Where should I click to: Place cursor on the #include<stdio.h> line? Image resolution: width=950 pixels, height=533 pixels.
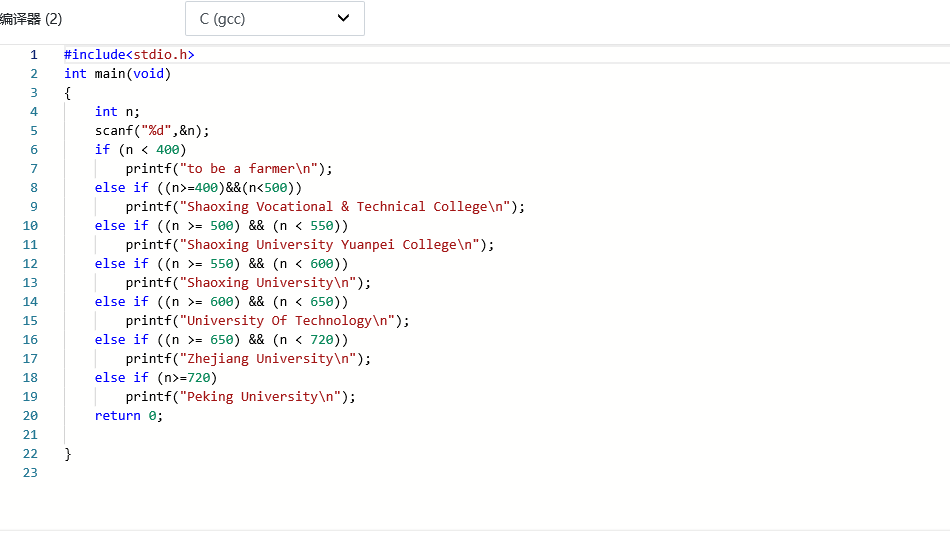[x=129, y=55]
